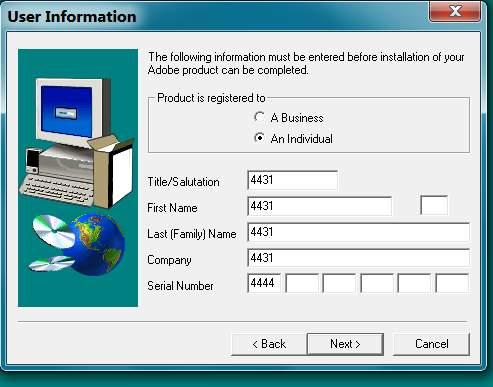
Task: Cancel the installation
Action: [x=431, y=344]
